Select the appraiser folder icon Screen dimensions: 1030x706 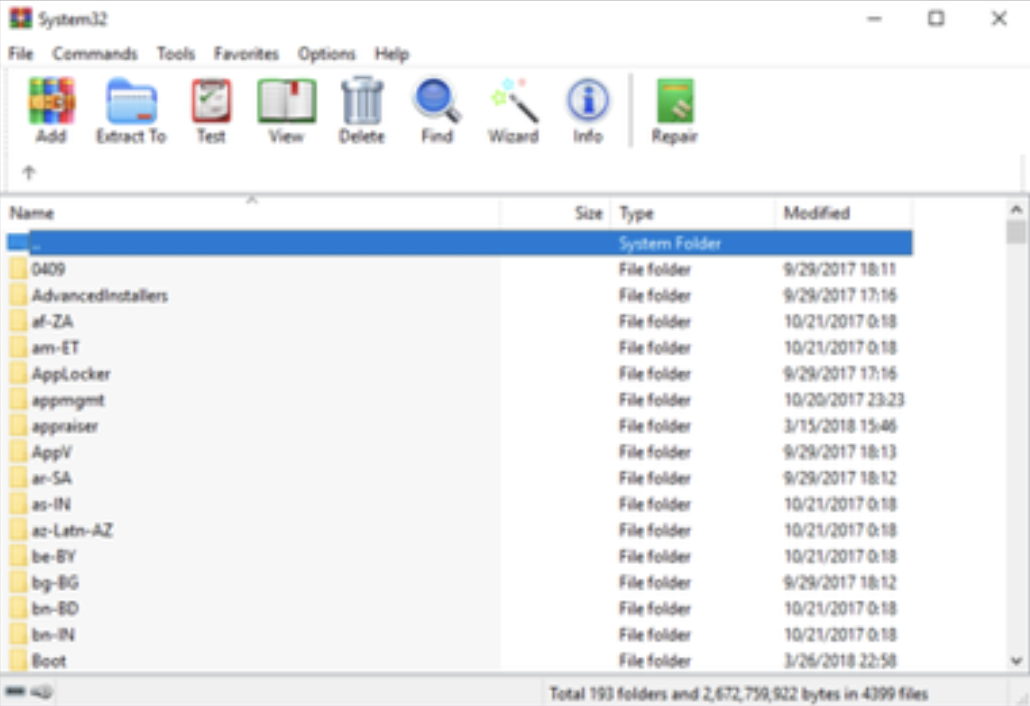pos(18,426)
